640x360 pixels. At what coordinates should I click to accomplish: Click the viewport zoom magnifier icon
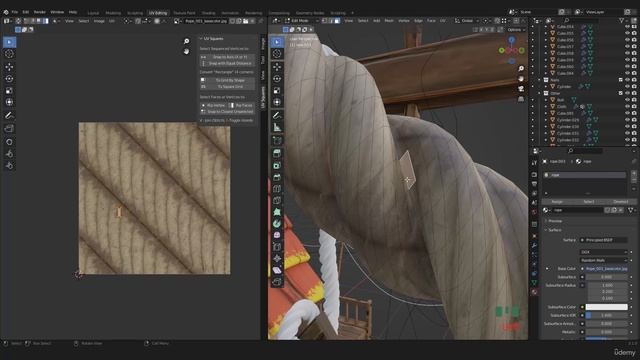[521, 69]
